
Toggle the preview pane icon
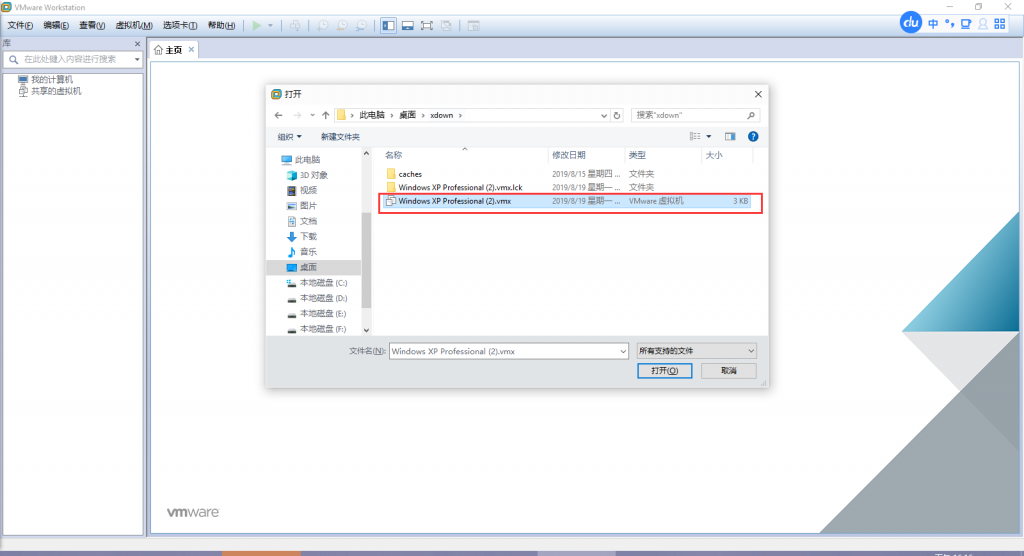[x=730, y=137]
